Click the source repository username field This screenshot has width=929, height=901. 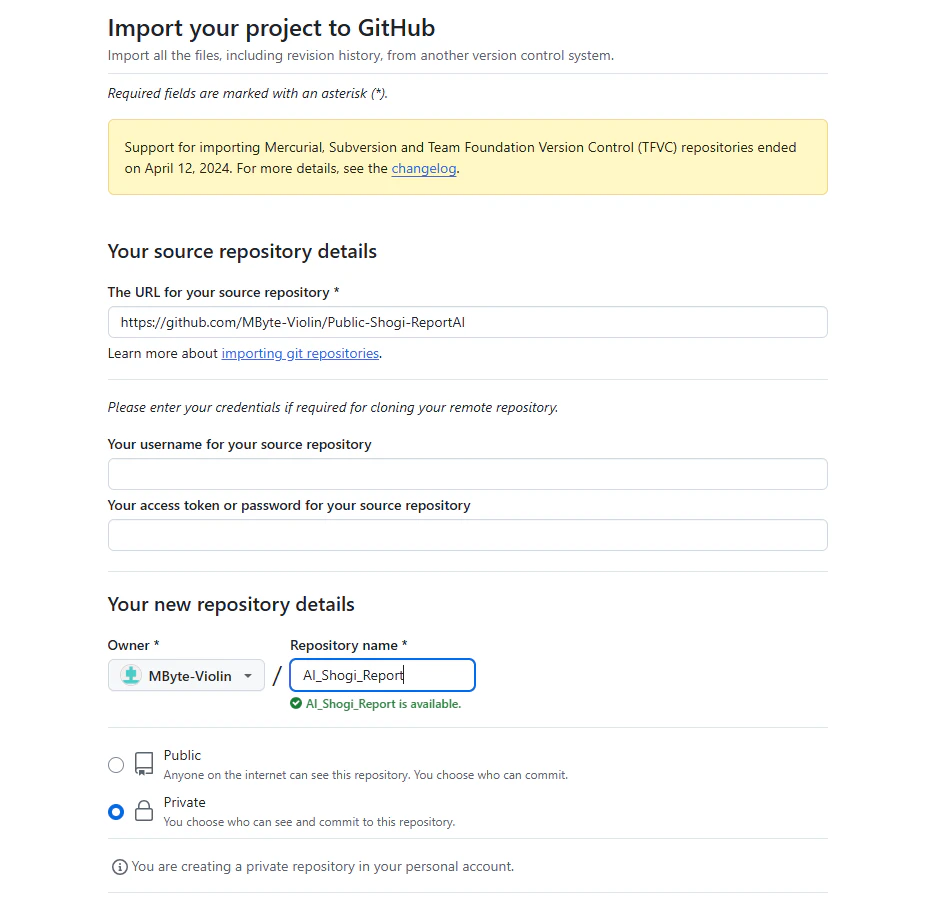coord(467,474)
